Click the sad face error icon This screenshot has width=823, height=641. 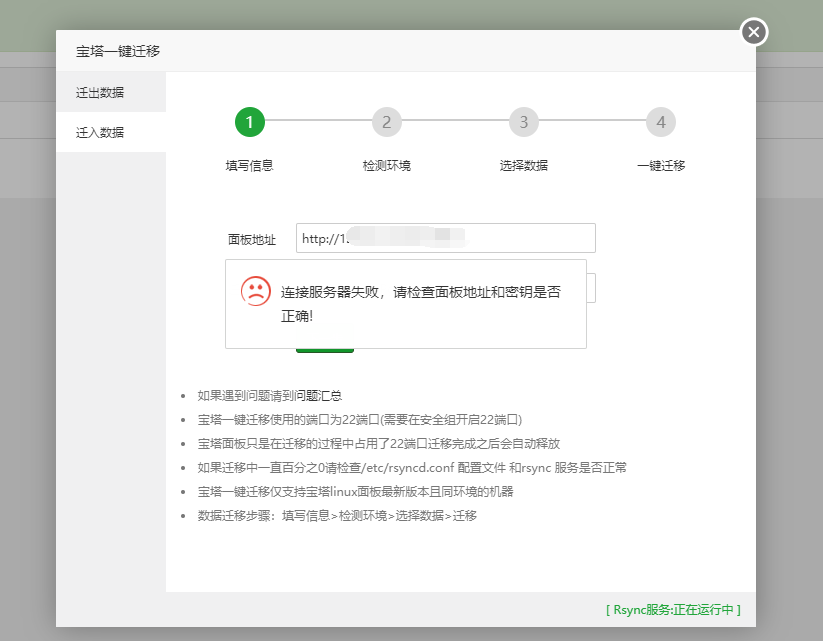point(256,291)
